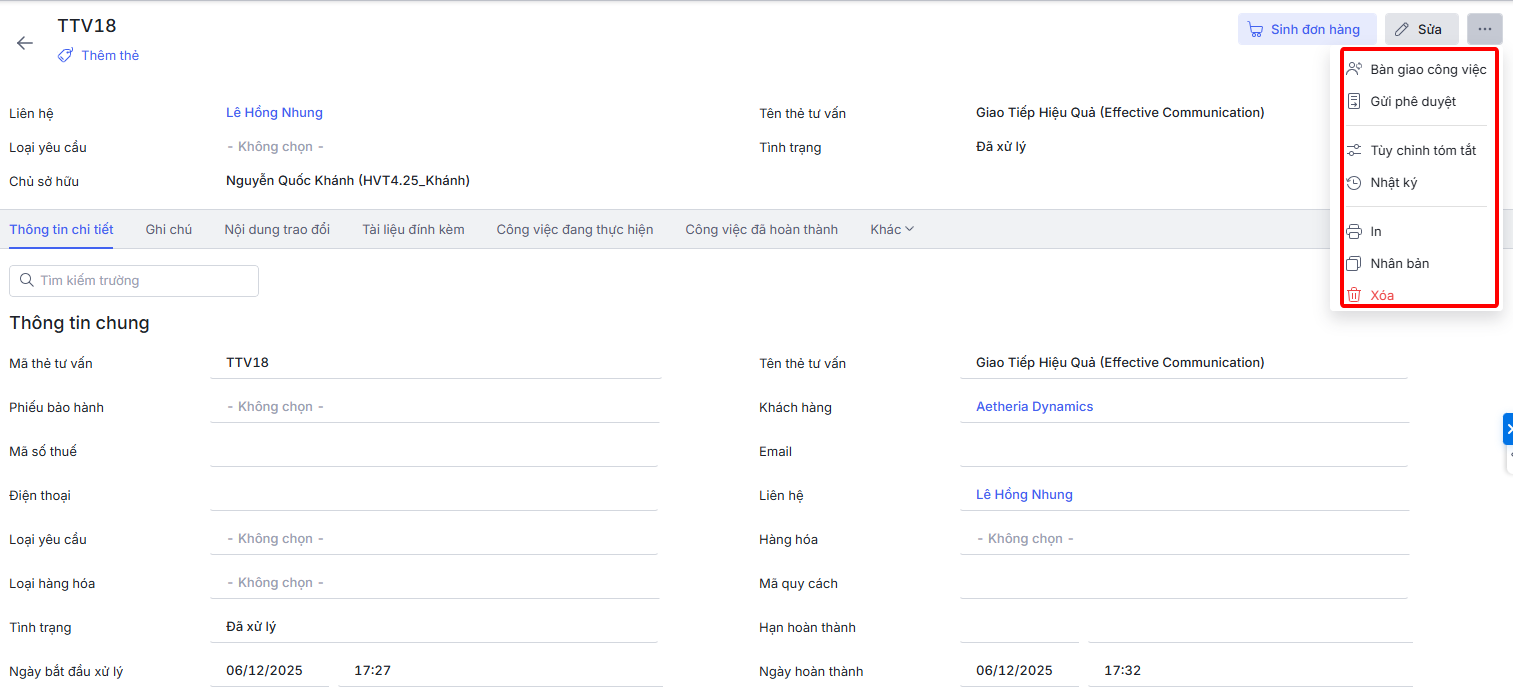
Task: Click the tag icon beside Thêm thẻ
Action: 65,56
